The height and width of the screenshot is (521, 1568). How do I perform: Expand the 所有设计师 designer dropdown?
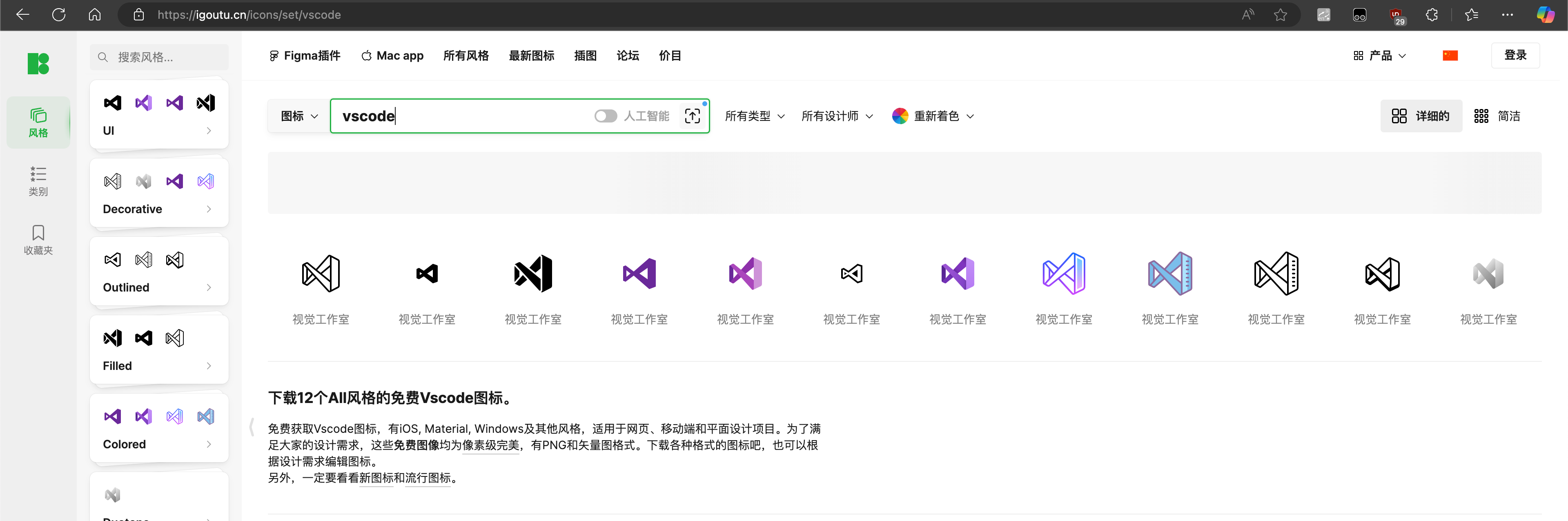[837, 116]
